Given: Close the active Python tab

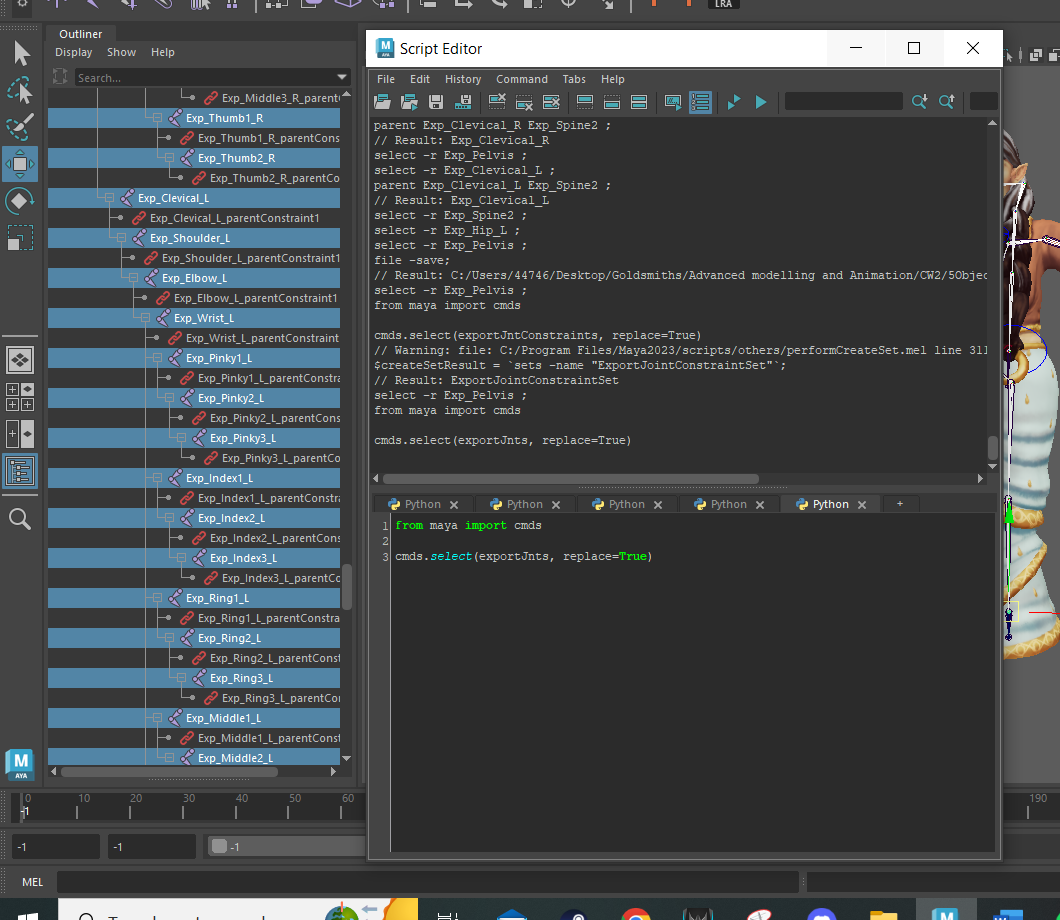Looking at the screenshot, I should [x=862, y=505].
